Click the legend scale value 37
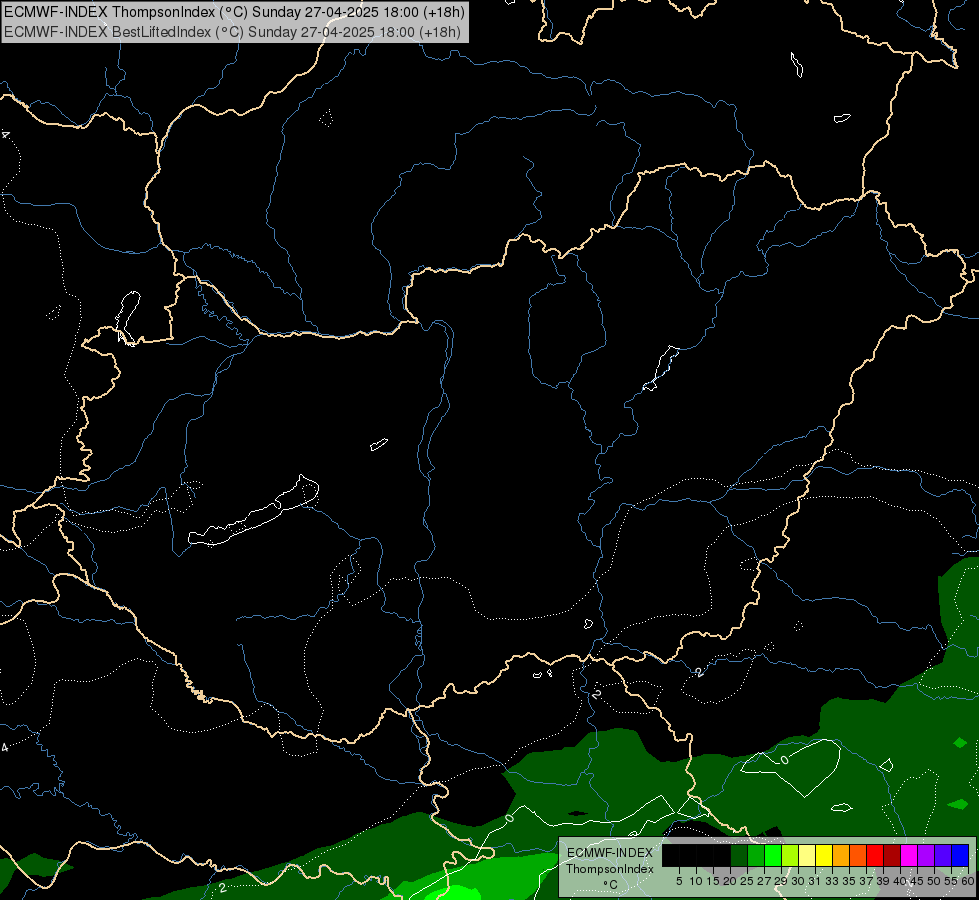 coord(866,881)
